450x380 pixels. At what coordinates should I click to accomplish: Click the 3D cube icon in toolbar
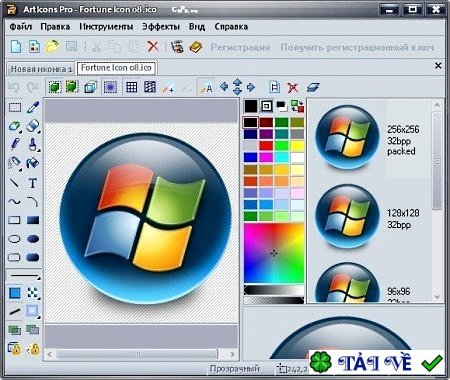tap(90, 87)
